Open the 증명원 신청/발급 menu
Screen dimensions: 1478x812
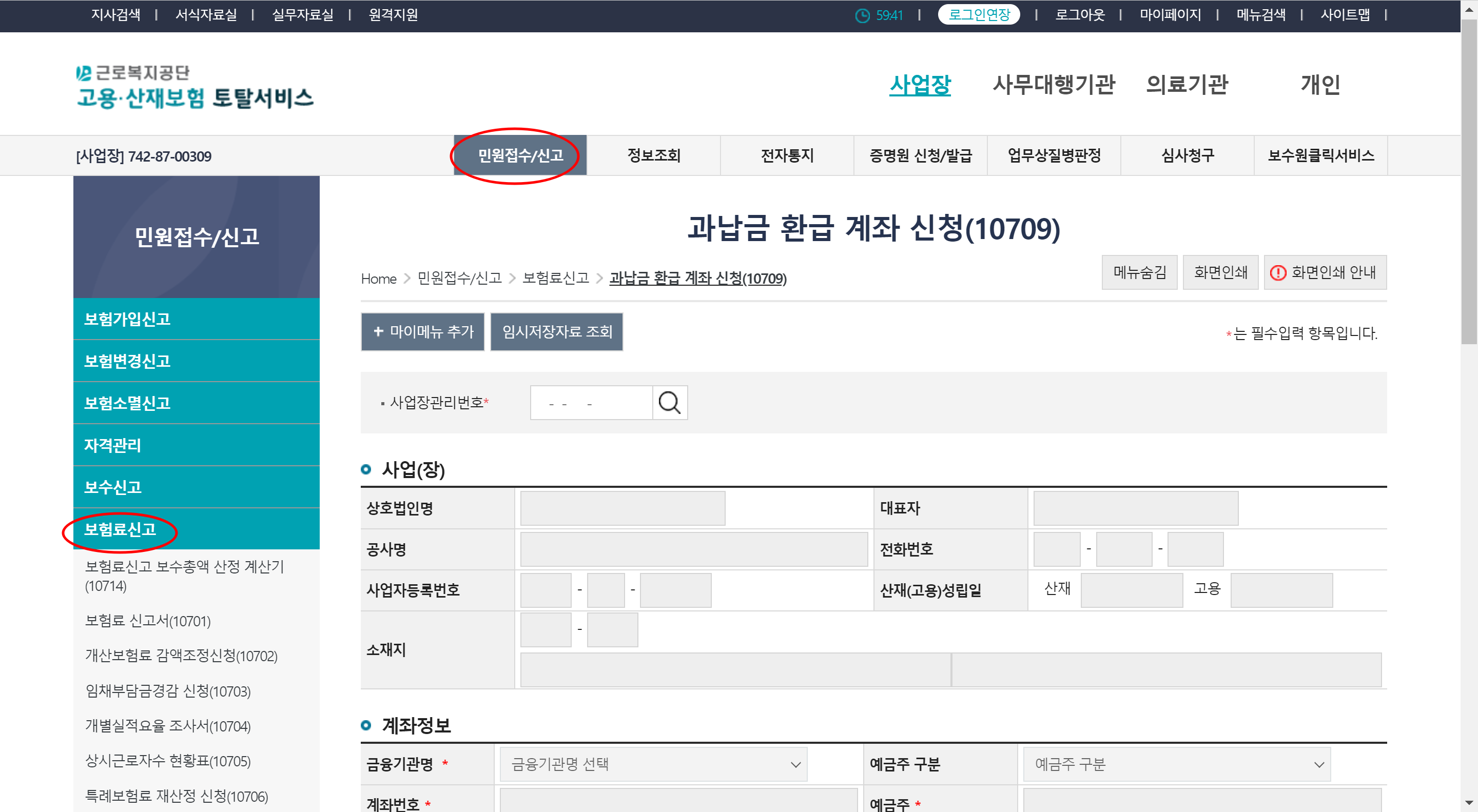[x=920, y=155]
